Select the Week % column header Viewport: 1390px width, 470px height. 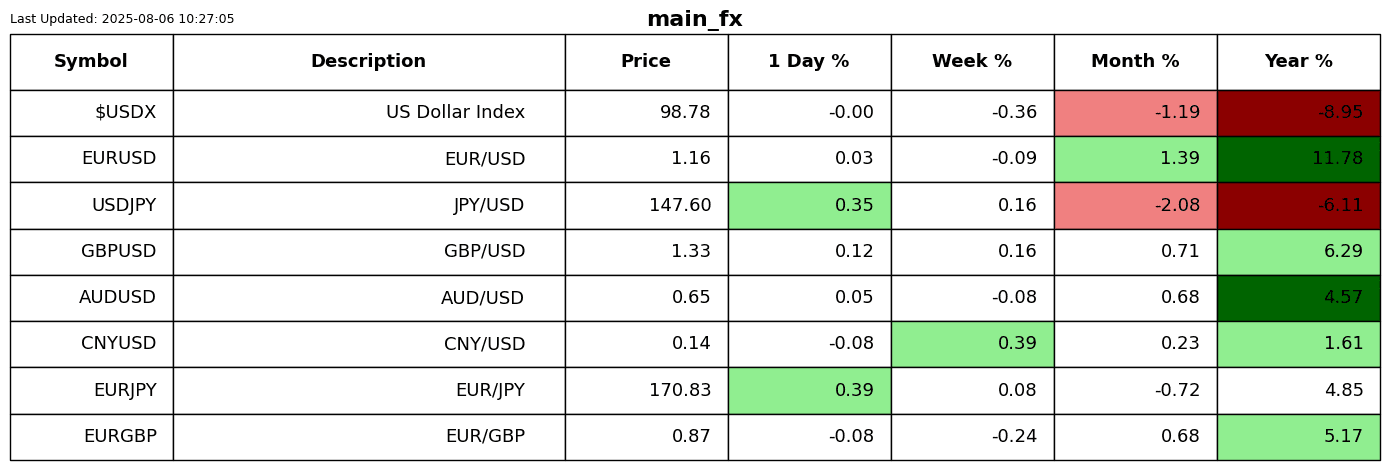coord(972,62)
